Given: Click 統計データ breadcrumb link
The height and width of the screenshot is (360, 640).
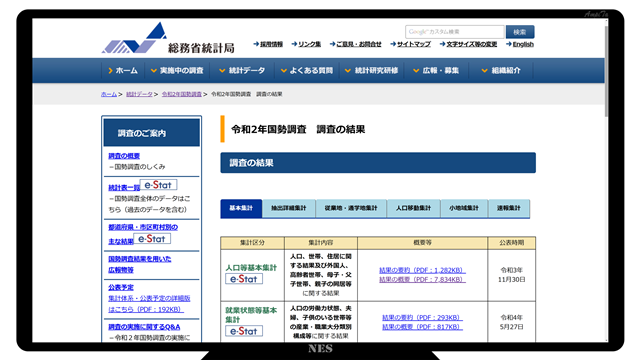Looking at the screenshot, I should 139,94.
